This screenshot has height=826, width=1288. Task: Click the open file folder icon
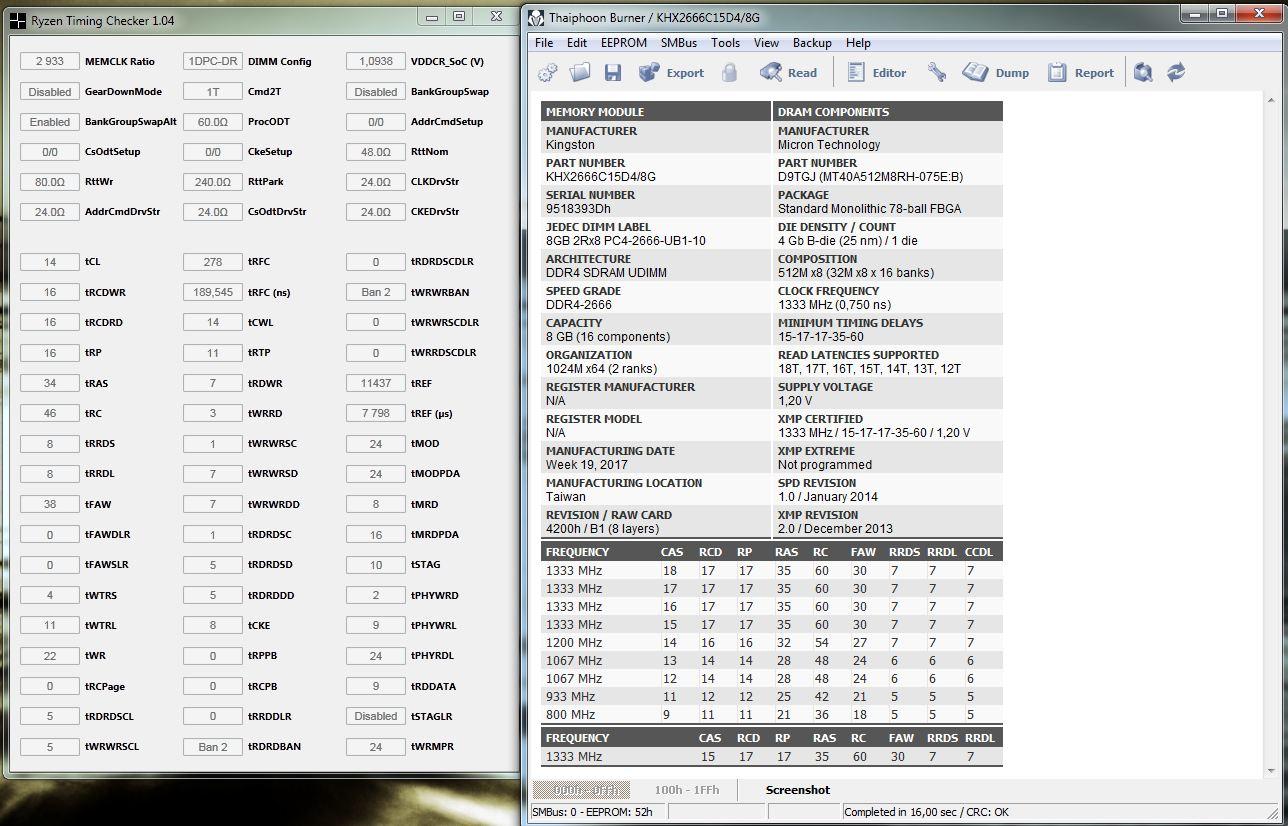click(580, 72)
